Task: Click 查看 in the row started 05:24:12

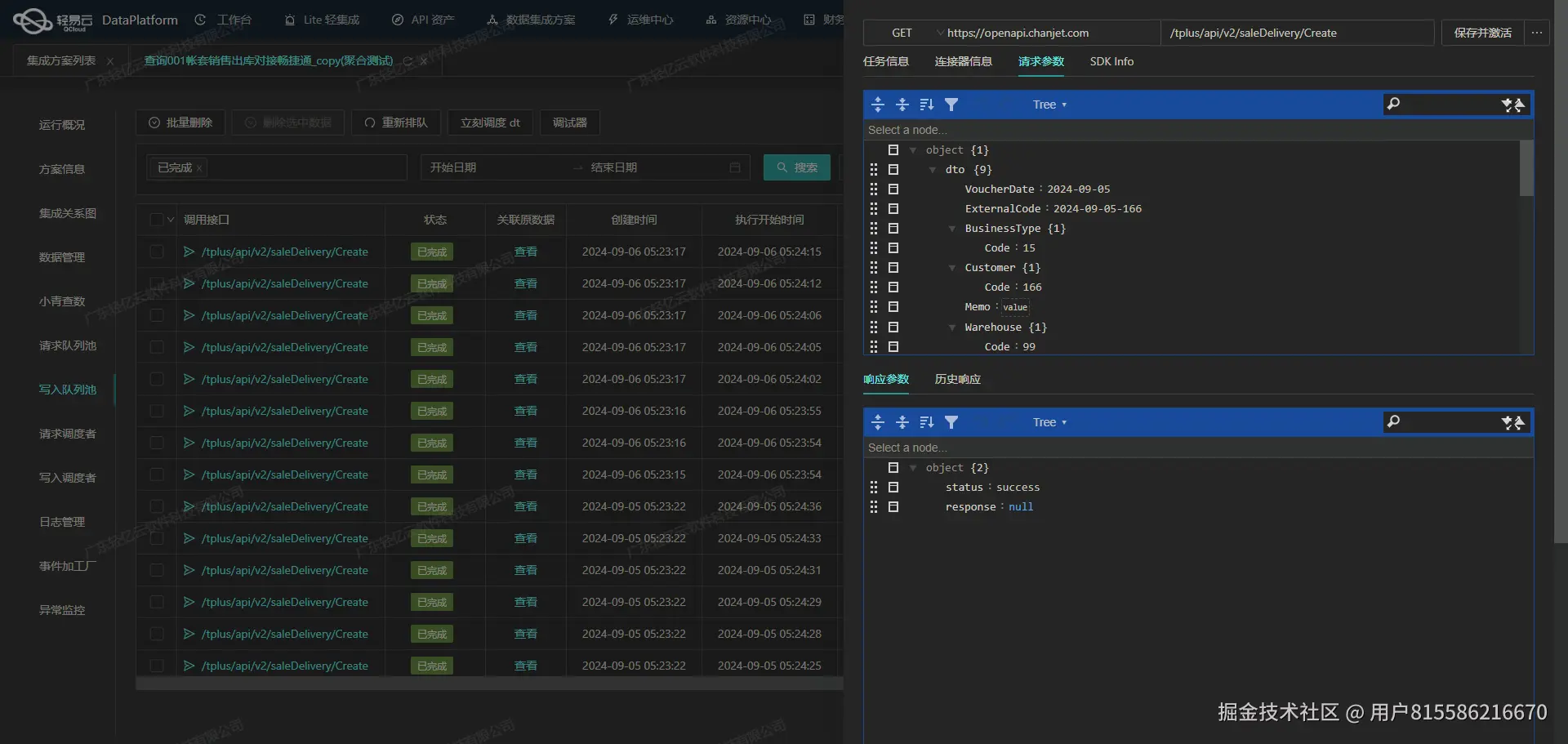Action: [526, 283]
